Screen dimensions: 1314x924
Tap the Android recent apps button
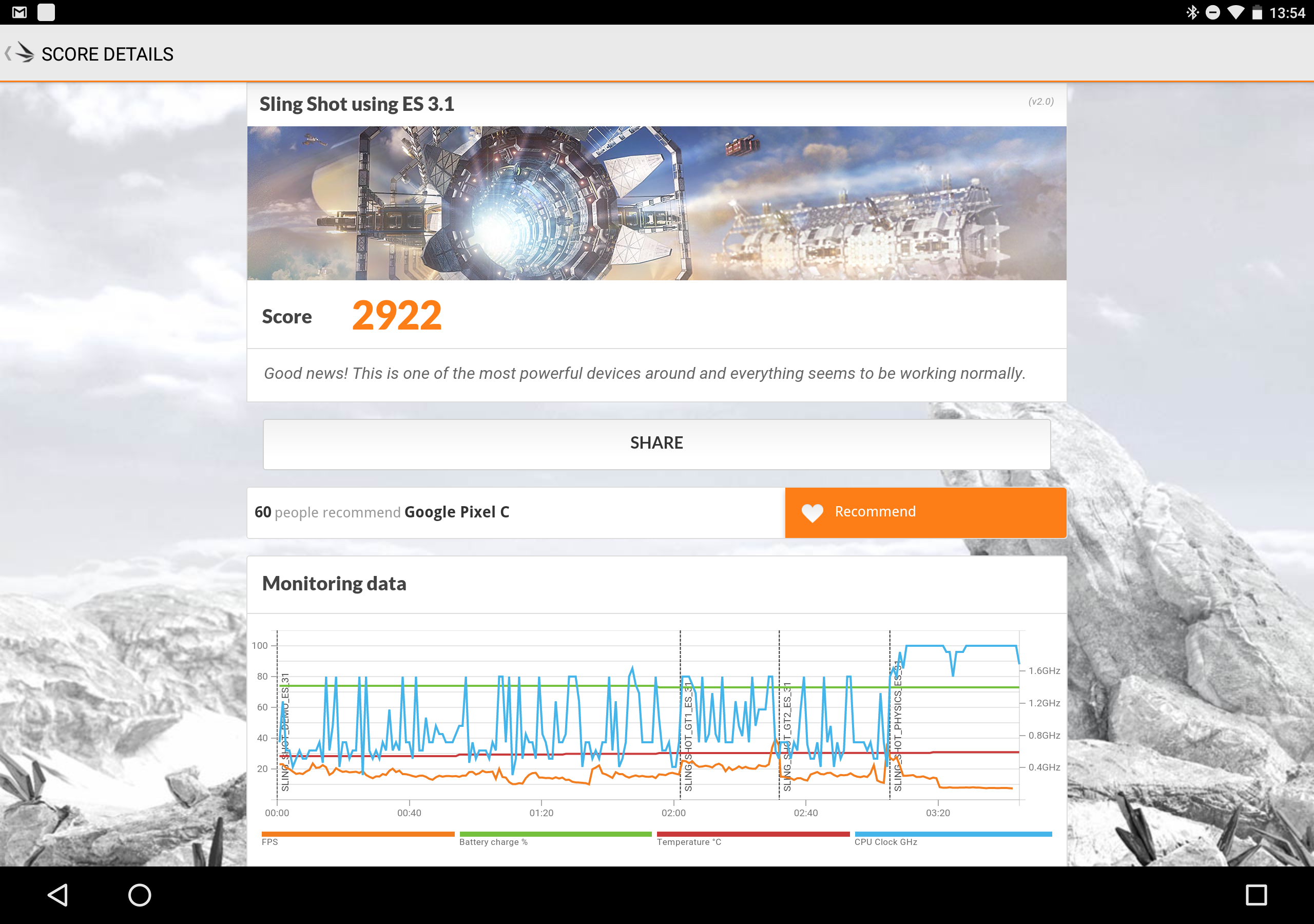(1256, 894)
